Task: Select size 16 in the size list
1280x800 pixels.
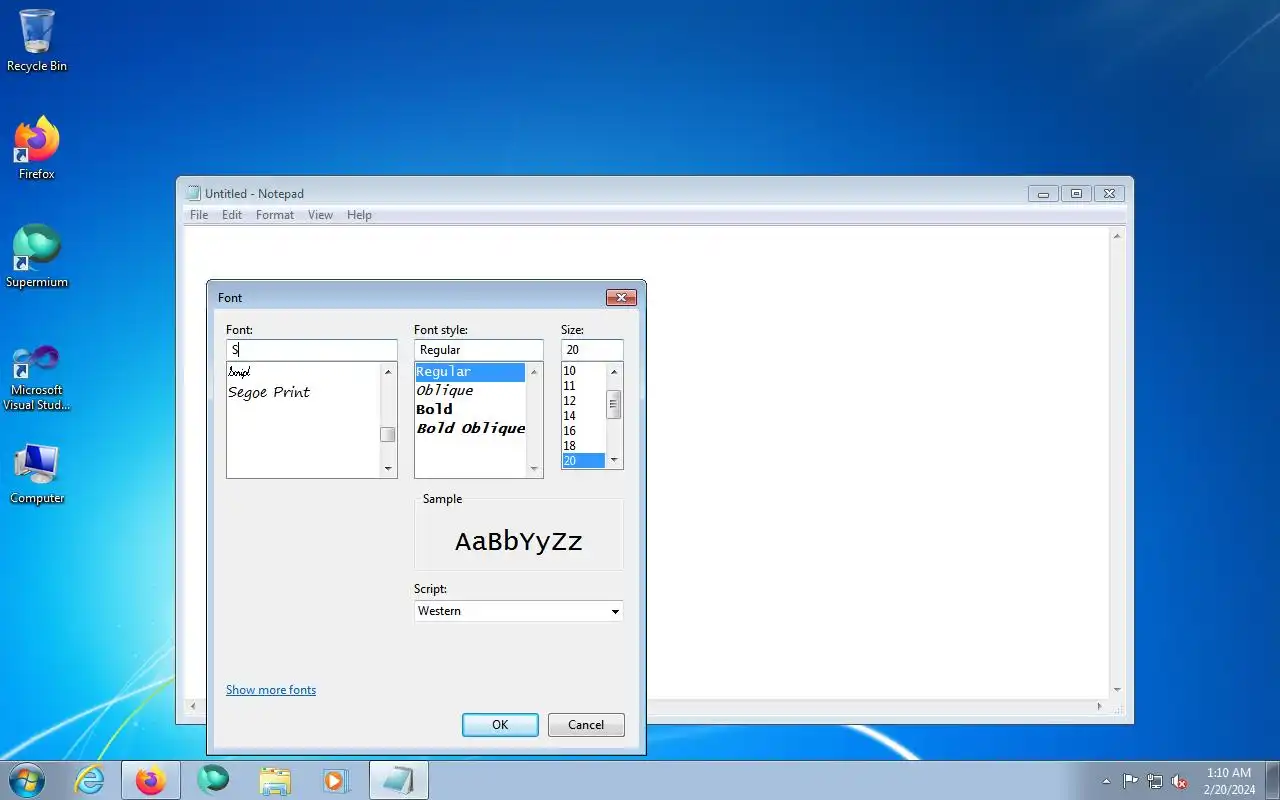Action: coord(584,431)
